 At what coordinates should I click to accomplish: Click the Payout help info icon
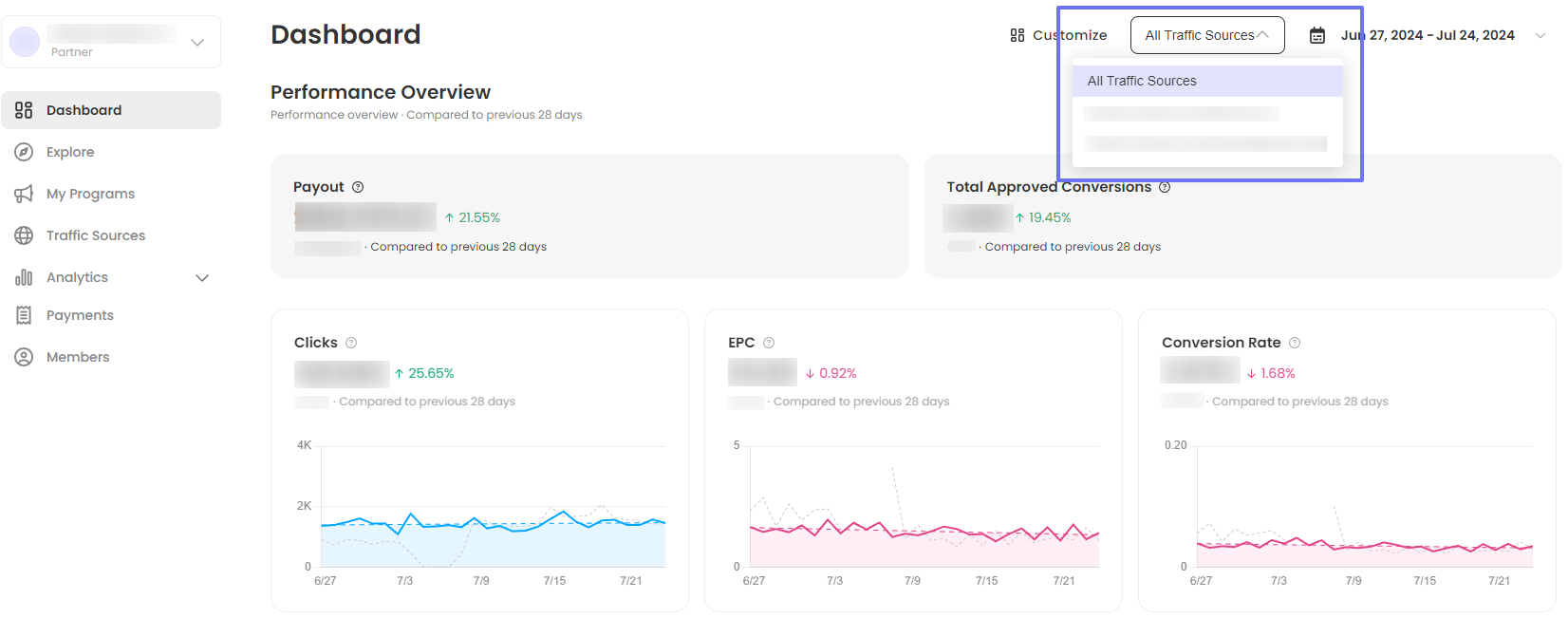coord(358,187)
